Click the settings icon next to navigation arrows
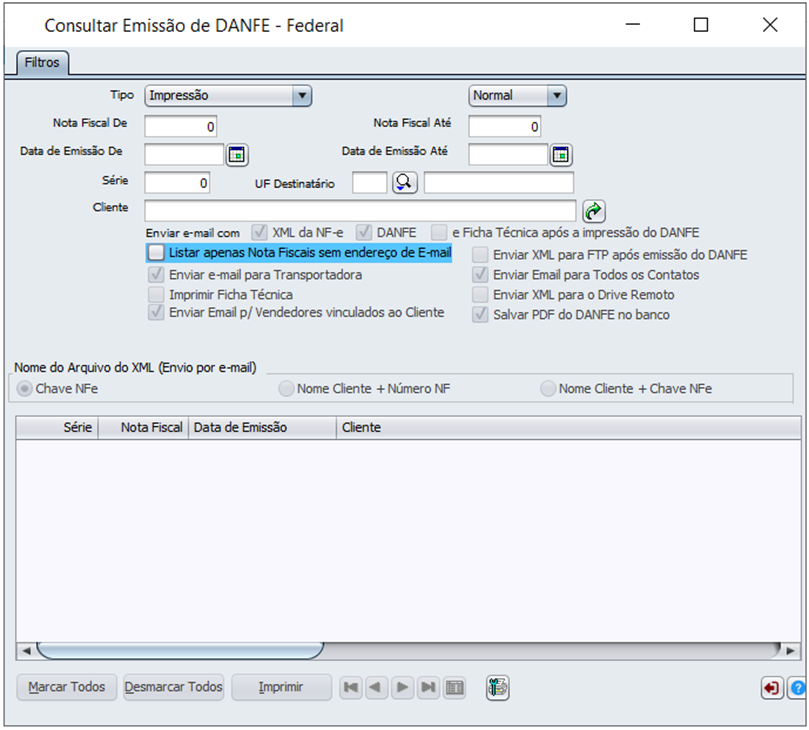The image size is (809, 730). click(x=498, y=688)
